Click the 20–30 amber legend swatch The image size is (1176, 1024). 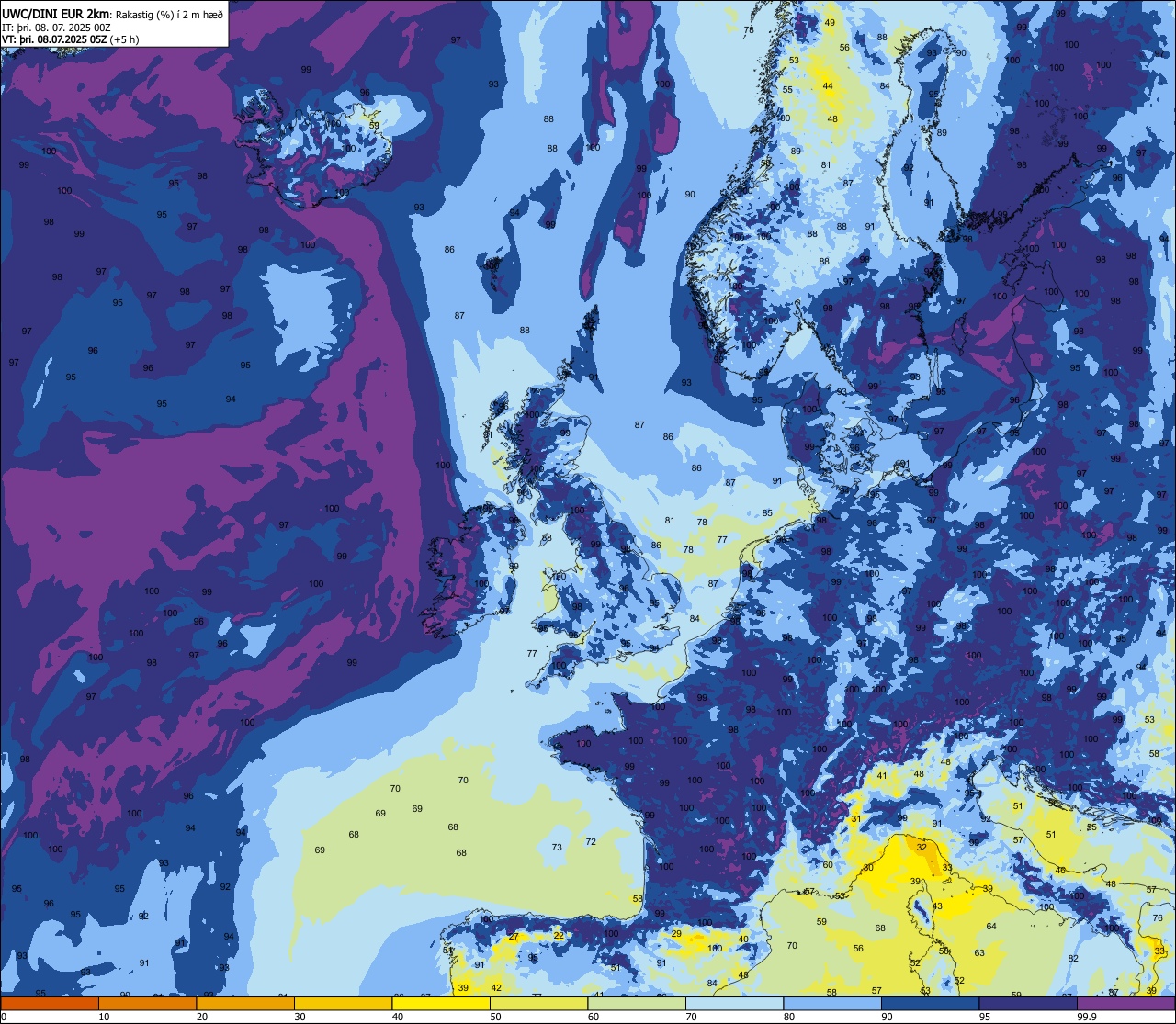point(244,1004)
